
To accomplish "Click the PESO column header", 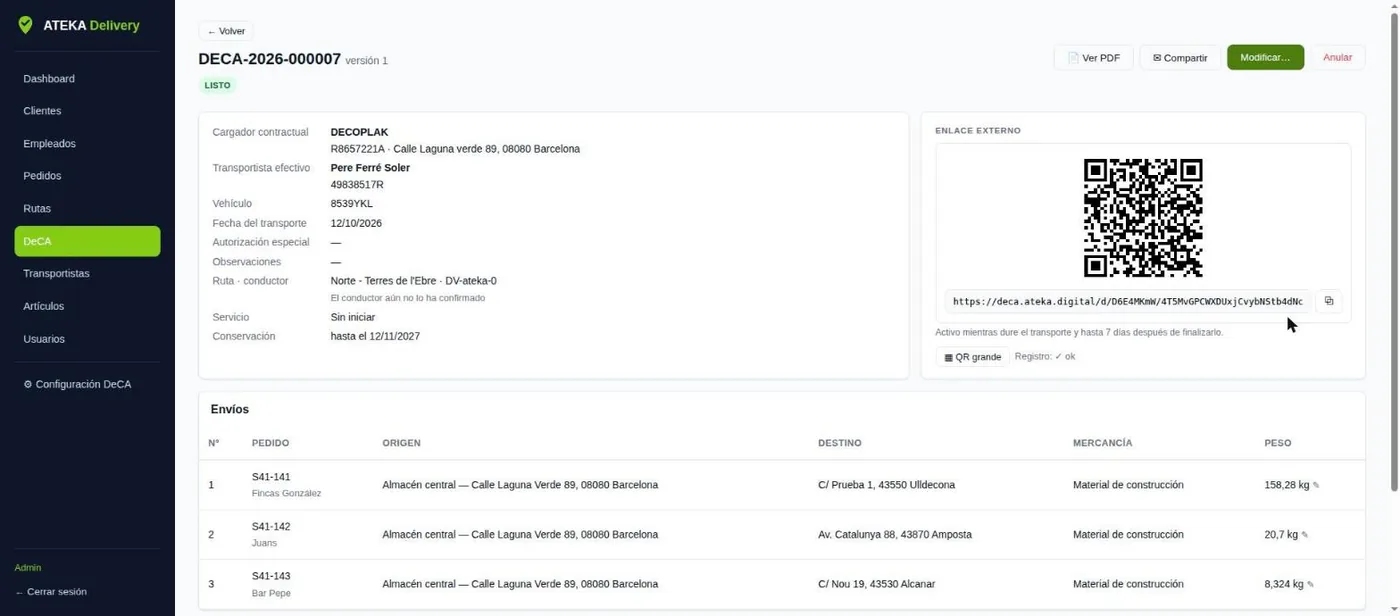I will [x=1278, y=443].
